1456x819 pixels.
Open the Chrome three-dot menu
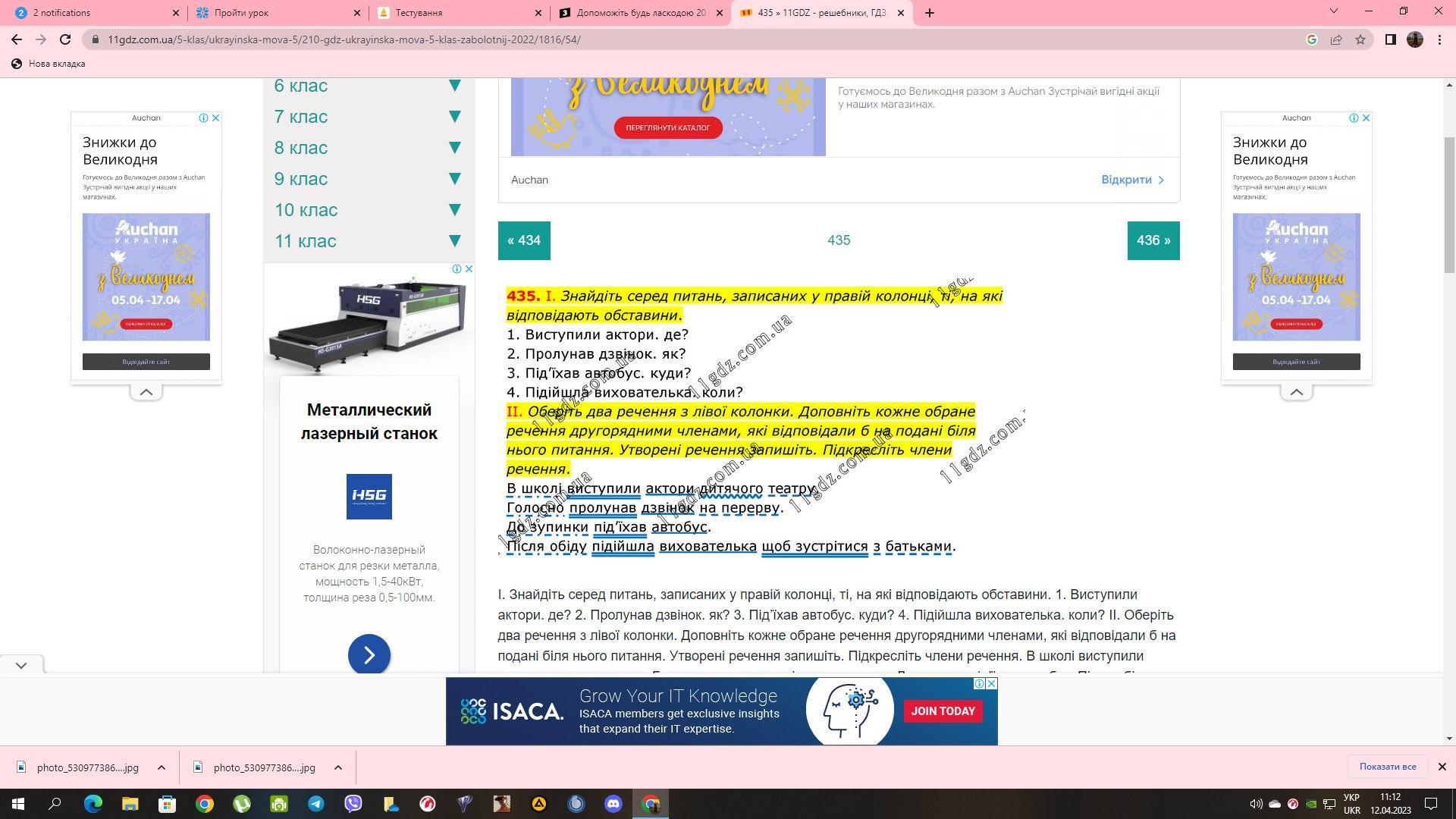[x=1439, y=39]
